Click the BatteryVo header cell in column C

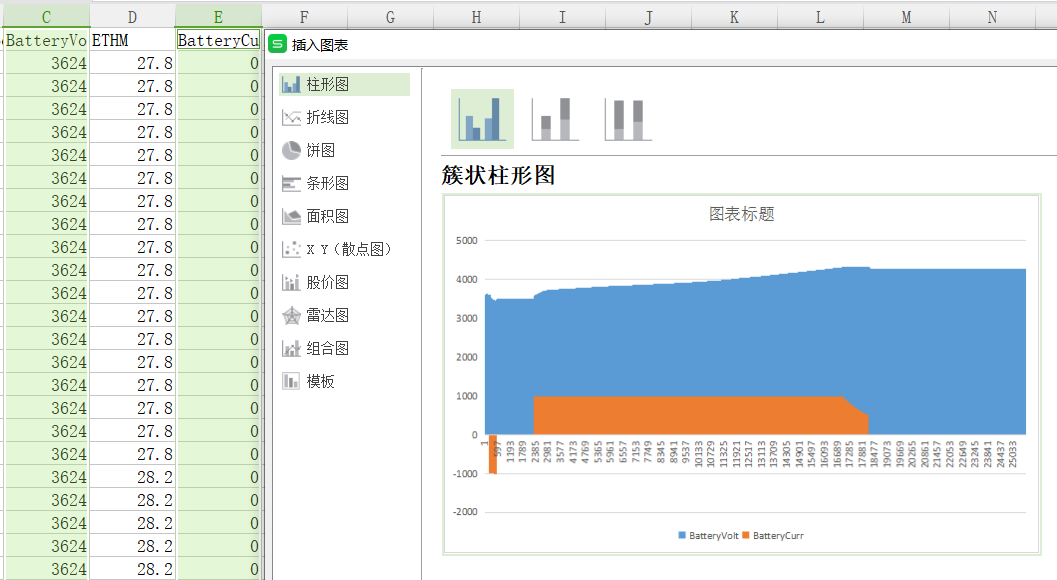pyautogui.click(x=46, y=40)
